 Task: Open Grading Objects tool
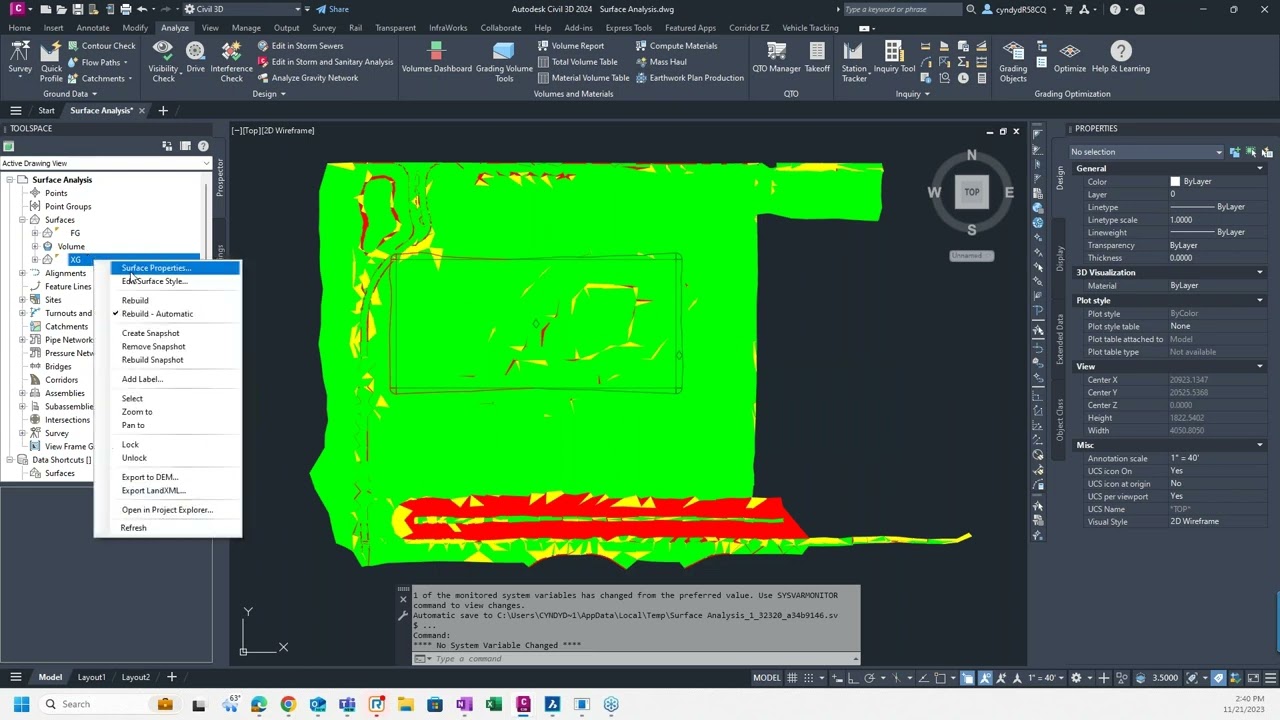(1013, 61)
